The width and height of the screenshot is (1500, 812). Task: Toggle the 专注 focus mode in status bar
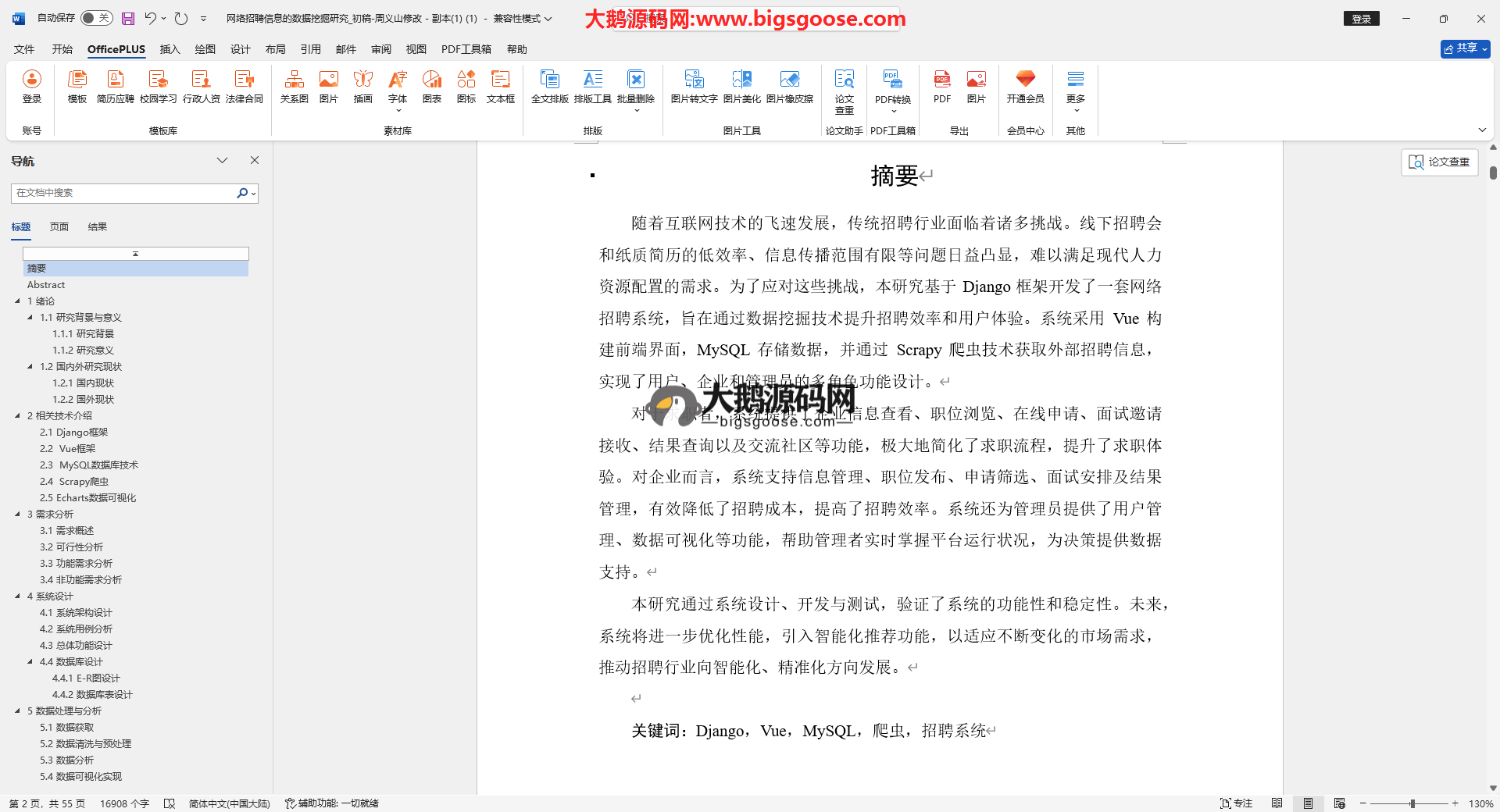pyautogui.click(x=1236, y=803)
